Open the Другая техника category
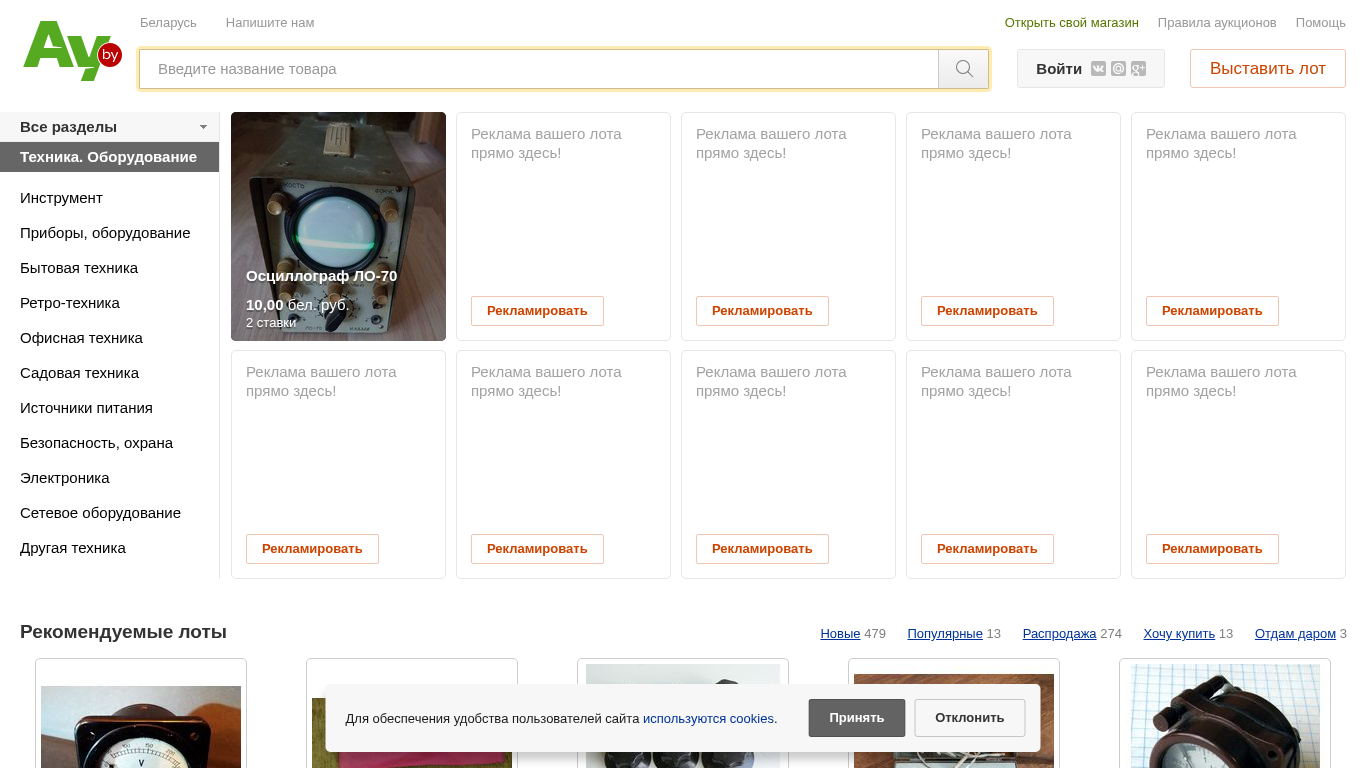The height and width of the screenshot is (768, 1366). click(x=73, y=548)
